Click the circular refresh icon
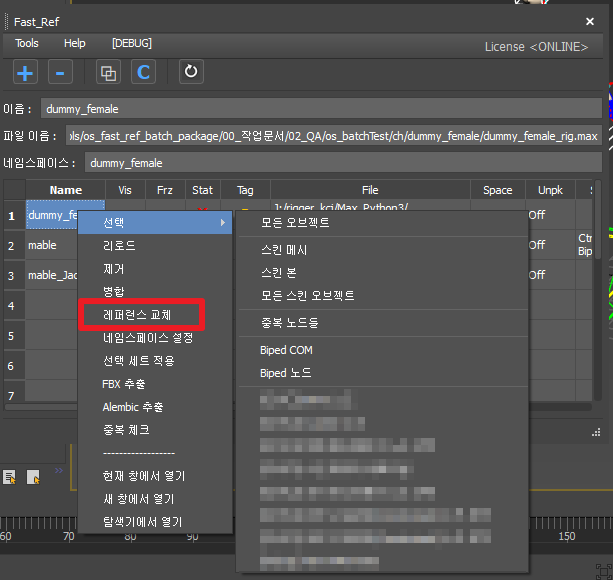 pyautogui.click(x=191, y=72)
